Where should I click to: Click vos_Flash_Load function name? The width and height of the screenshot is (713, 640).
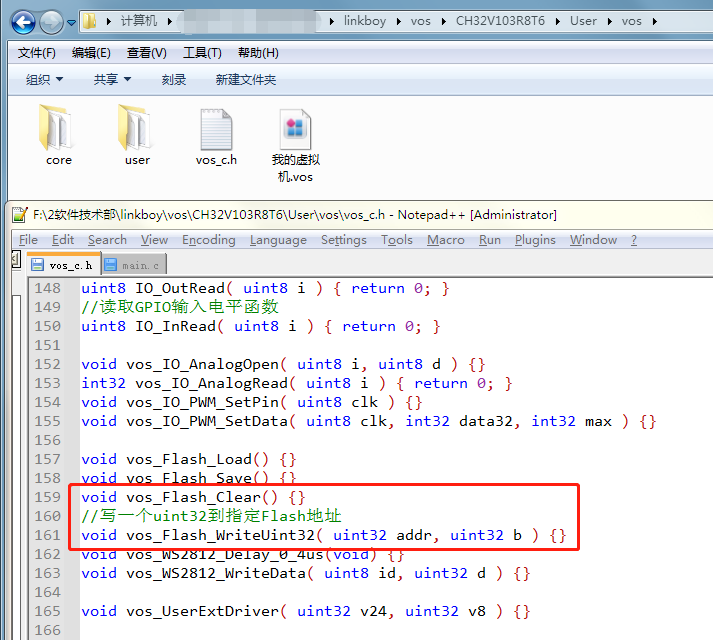click(x=189, y=459)
